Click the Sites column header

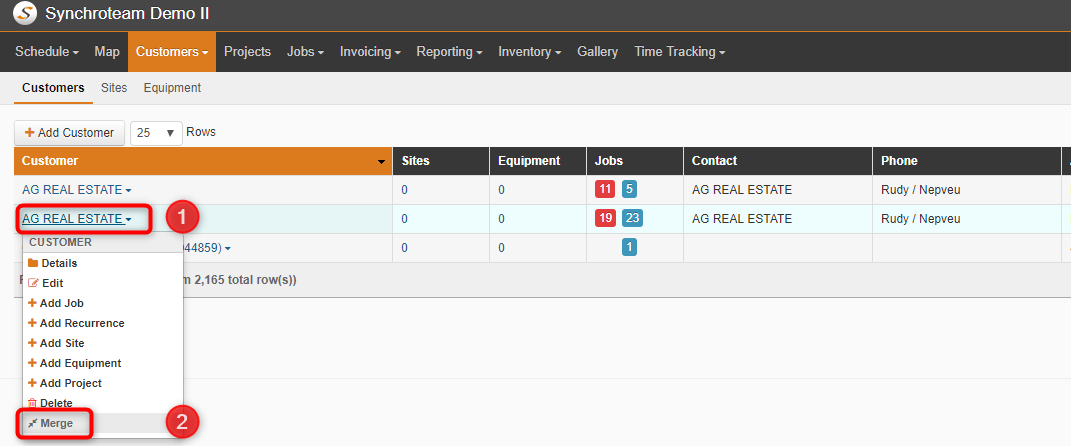pyautogui.click(x=441, y=161)
